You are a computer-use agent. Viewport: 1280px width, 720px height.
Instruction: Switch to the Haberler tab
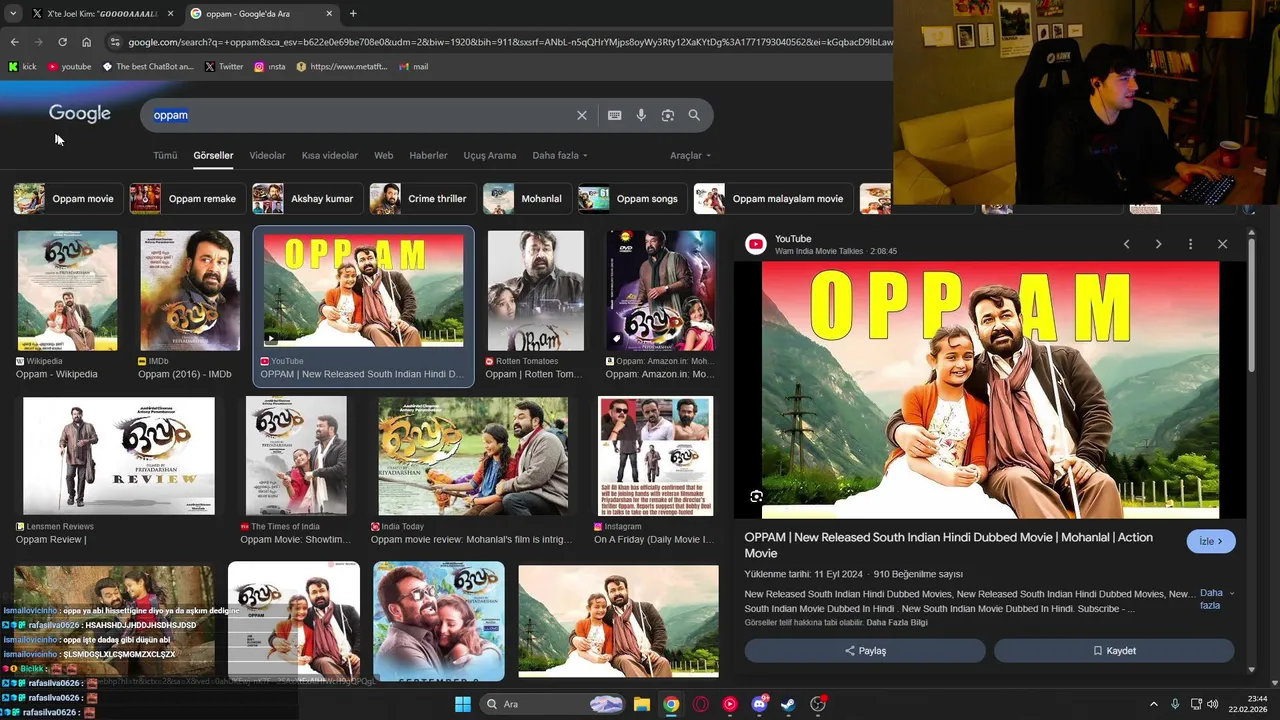click(x=428, y=155)
